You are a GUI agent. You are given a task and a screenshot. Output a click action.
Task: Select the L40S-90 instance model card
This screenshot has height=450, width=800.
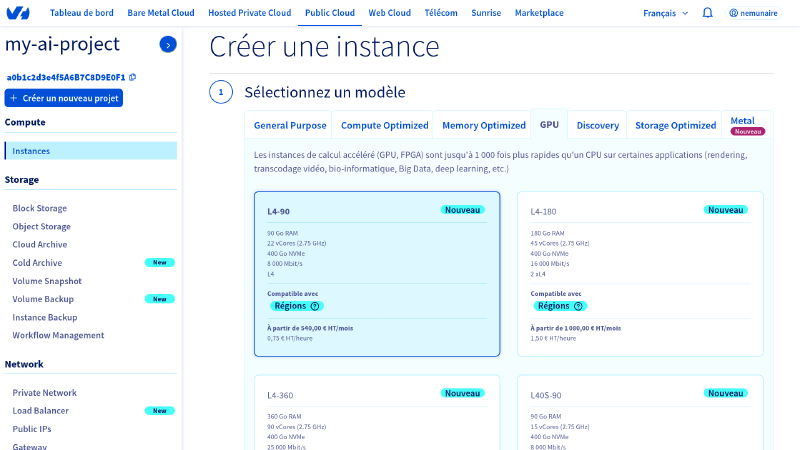coord(640,413)
